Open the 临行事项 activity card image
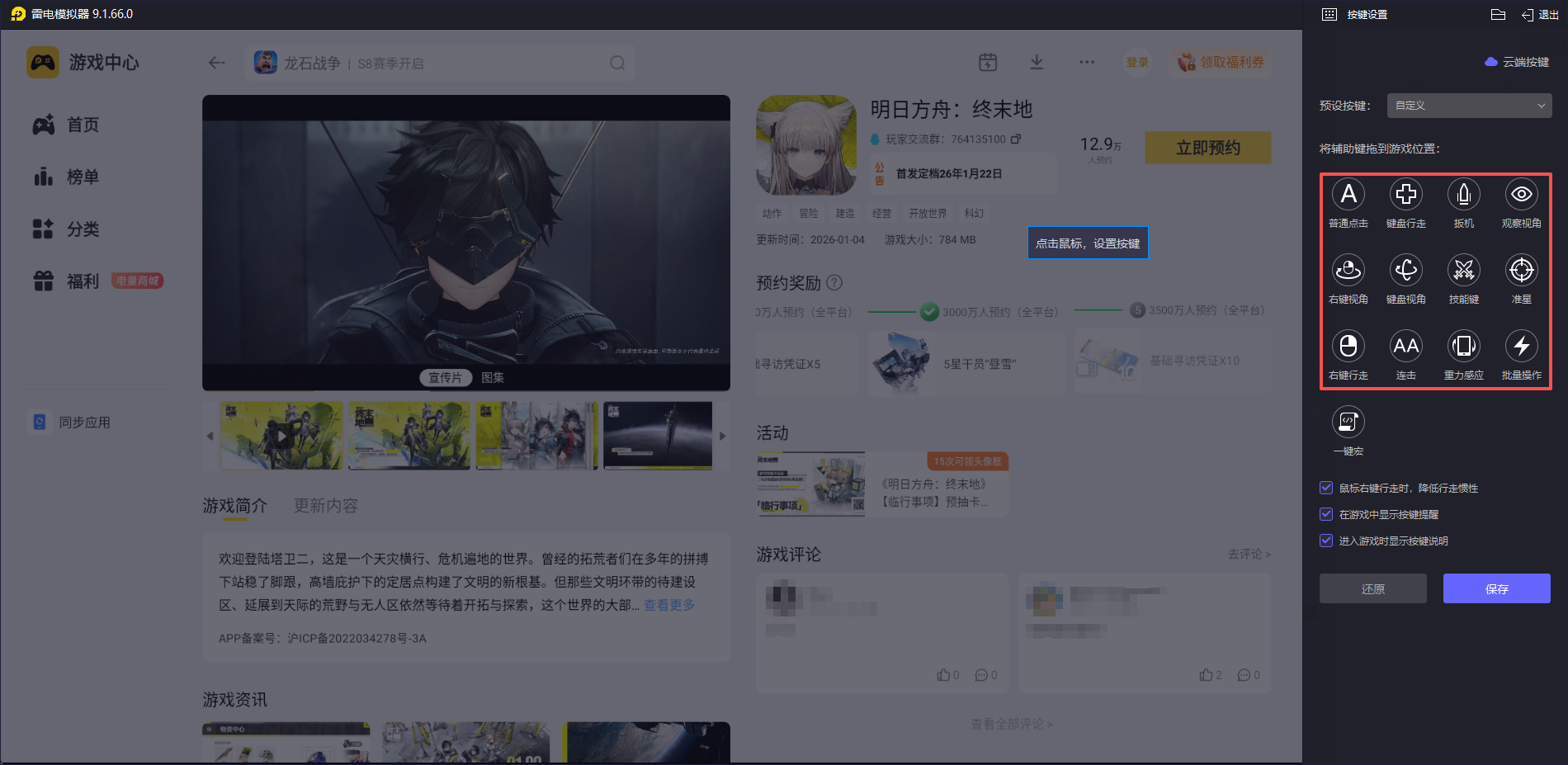This screenshot has height=765, width=1568. pos(810,484)
